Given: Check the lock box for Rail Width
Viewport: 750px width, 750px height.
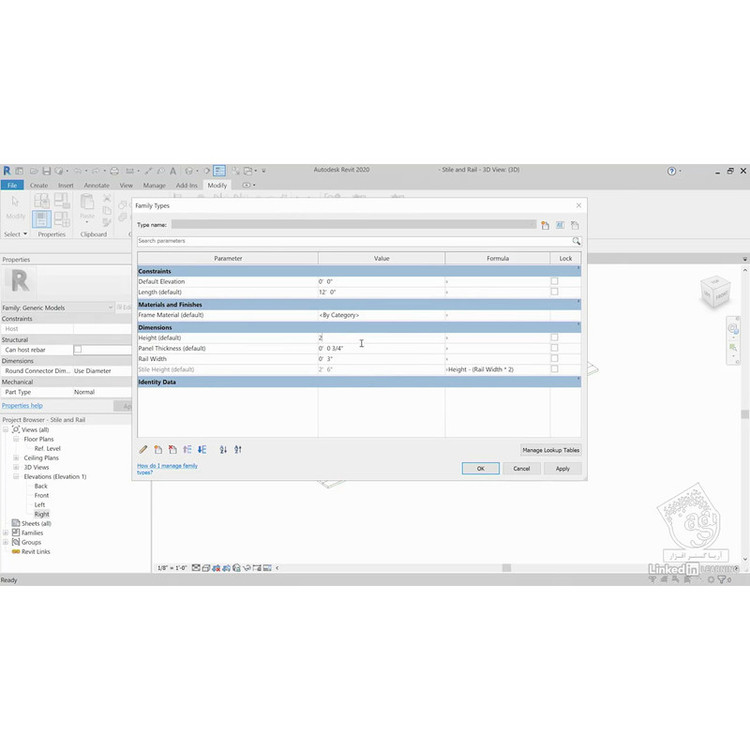Looking at the screenshot, I should [x=555, y=358].
